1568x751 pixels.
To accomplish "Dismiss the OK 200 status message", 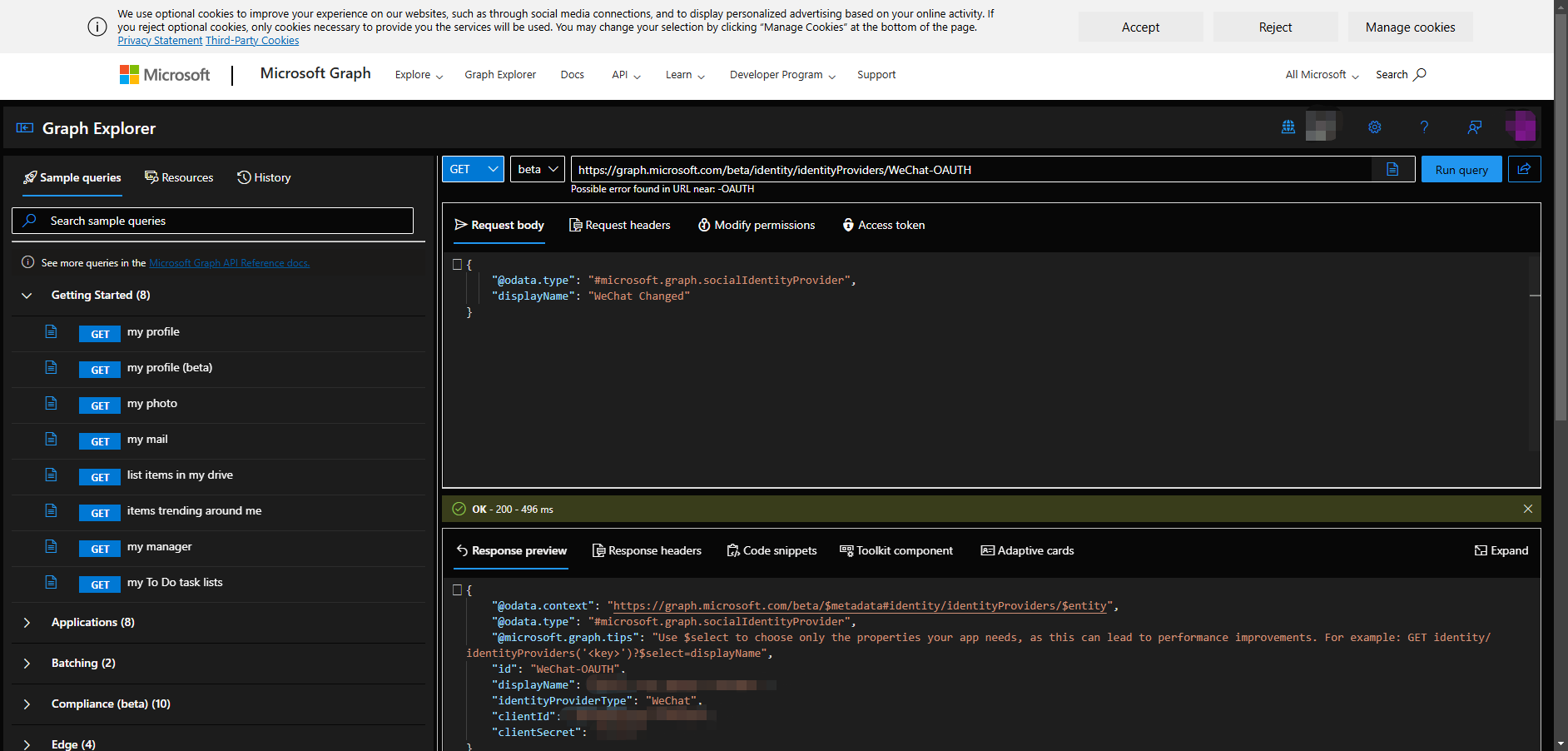I will point(1528,509).
